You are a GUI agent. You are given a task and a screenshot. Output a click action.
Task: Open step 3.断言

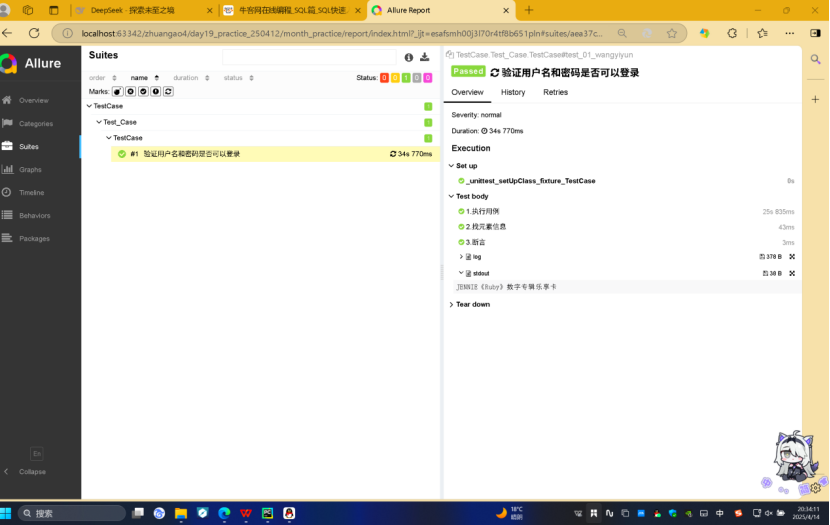click(626, 242)
